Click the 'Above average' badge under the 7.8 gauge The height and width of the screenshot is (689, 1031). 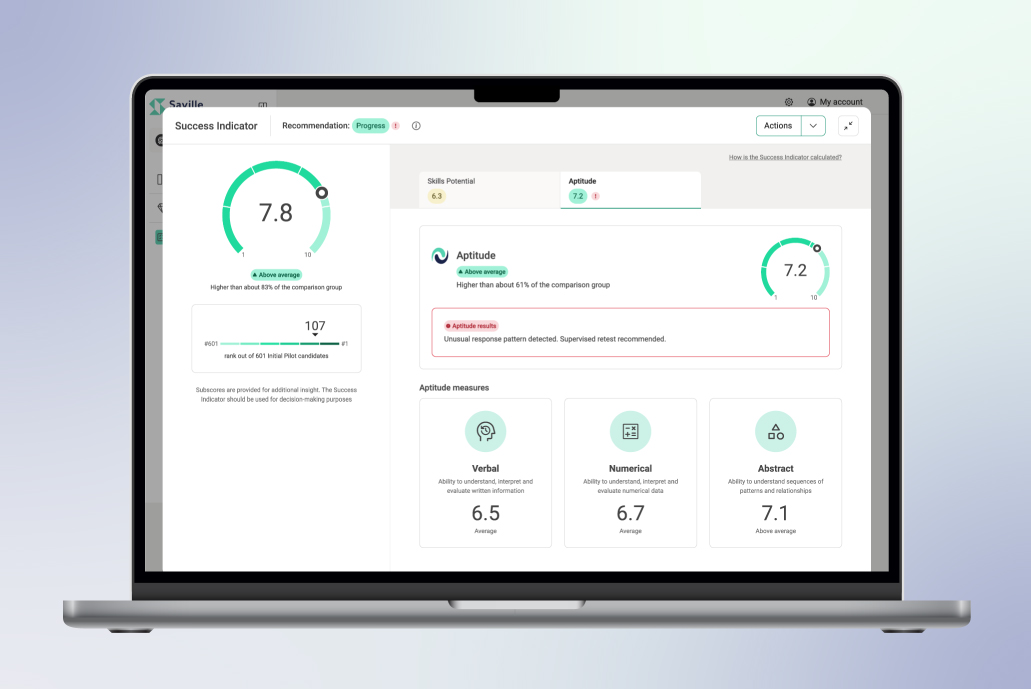pyautogui.click(x=276, y=275)
